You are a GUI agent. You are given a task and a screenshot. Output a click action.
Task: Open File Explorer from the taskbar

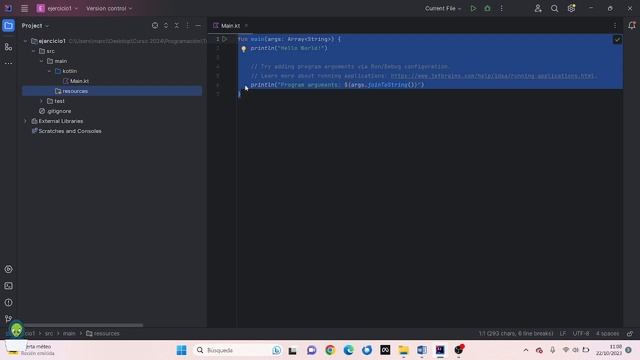click(x=403, y=350)
